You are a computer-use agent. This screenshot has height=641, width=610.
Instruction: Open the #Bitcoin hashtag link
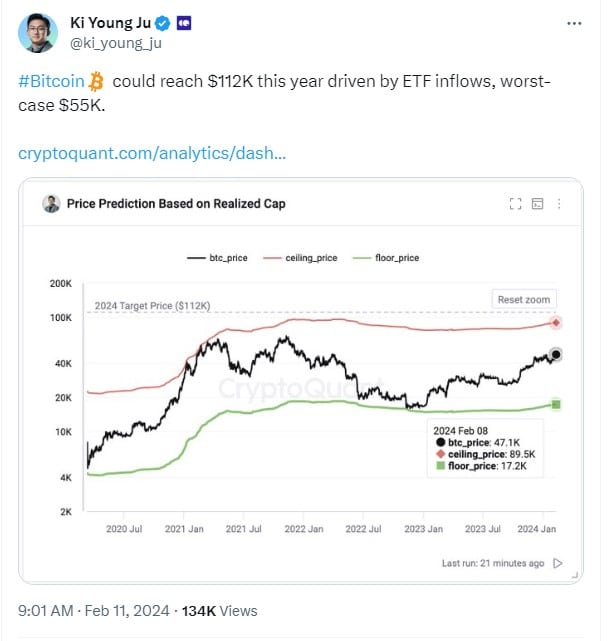click(x=51, y=80)
